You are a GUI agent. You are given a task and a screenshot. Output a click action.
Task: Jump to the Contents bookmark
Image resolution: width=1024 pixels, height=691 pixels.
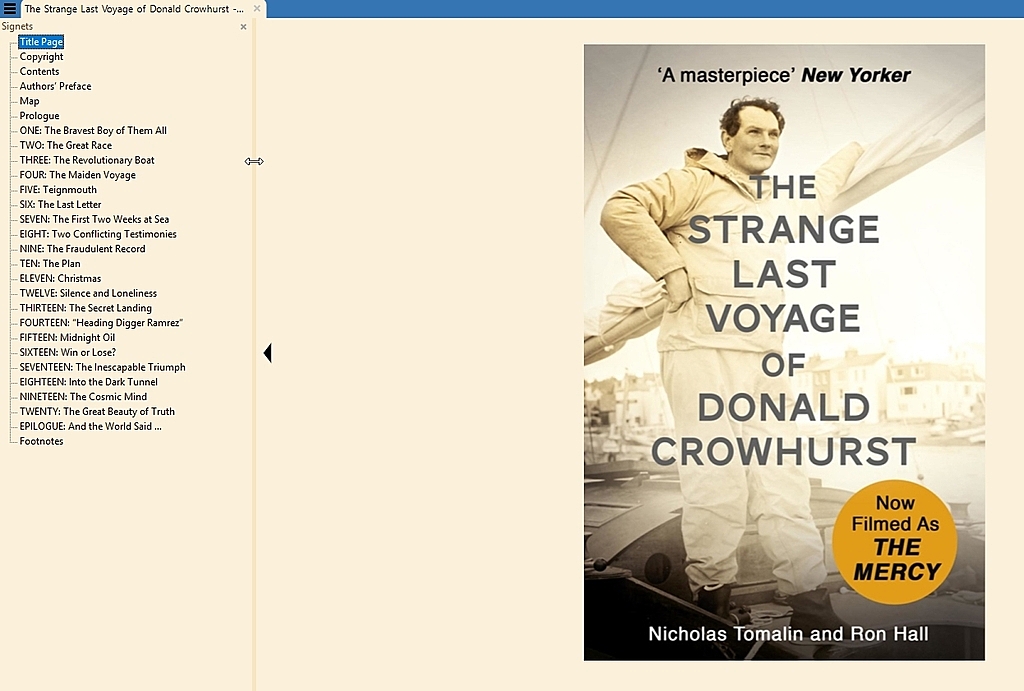[x=39, y=72]
